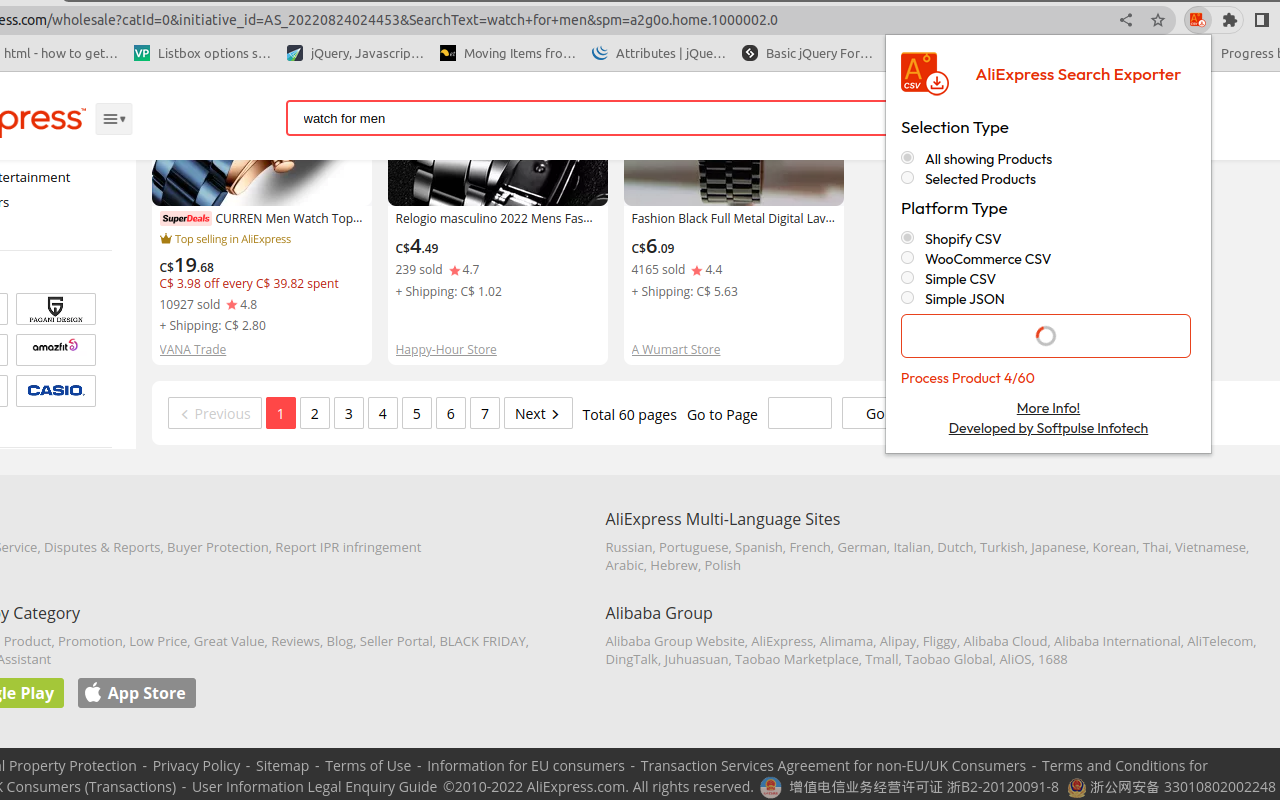Click the share page icon in address bar
Image resolution: width=1280 pixels, height=800 pixels.
pyautogui.click(x=1126, y=20)
